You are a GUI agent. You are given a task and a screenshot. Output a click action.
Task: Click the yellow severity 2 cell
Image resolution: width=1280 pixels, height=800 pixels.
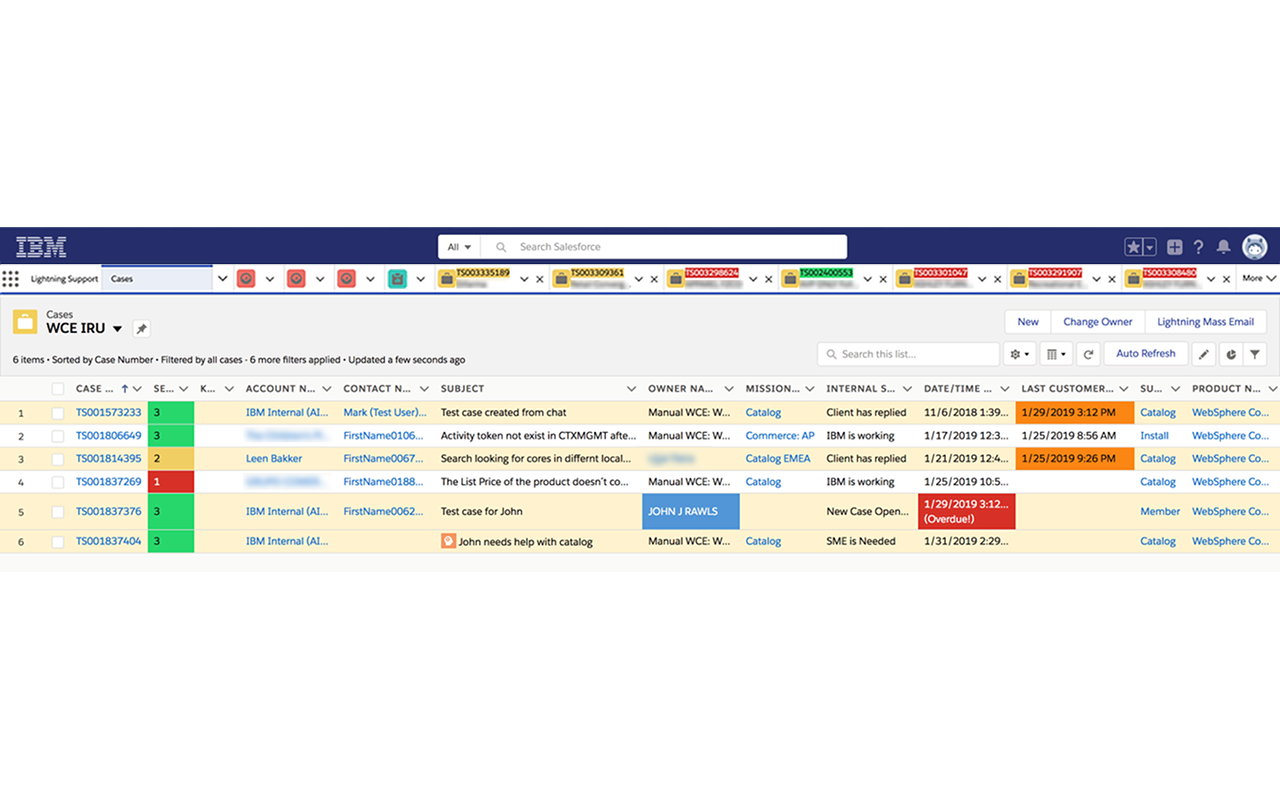171,459
